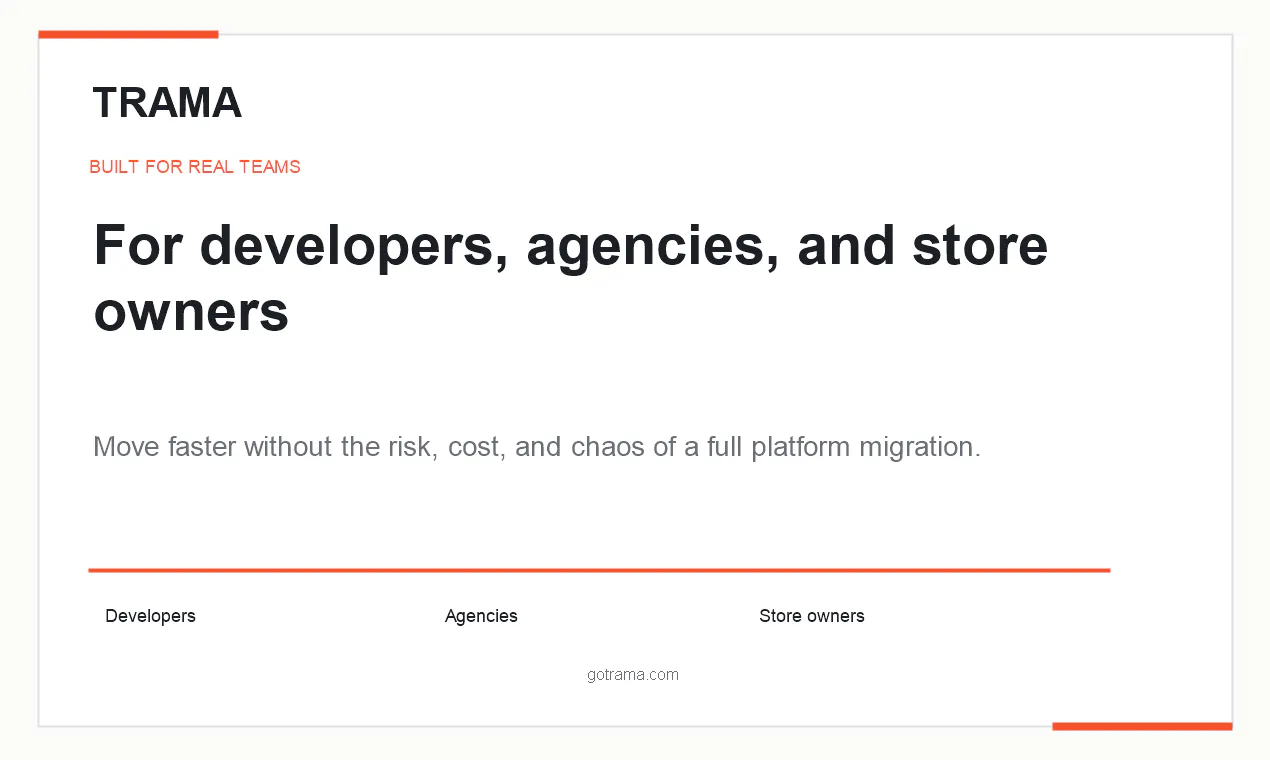This screenshot has height=760, width=1270.
Task: Click the 'Move faster without the risk' subtitle
Action: [x=537, y=446]
